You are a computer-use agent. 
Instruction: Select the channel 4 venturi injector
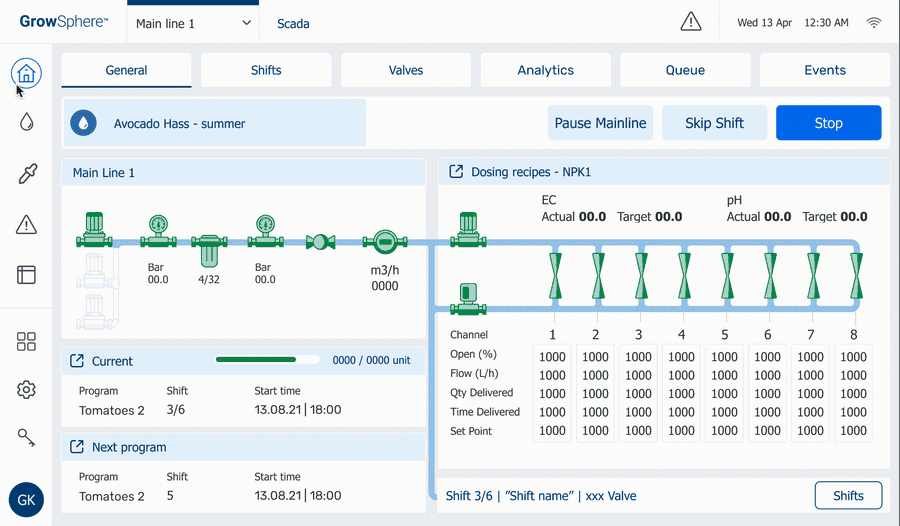coord(684,276)
